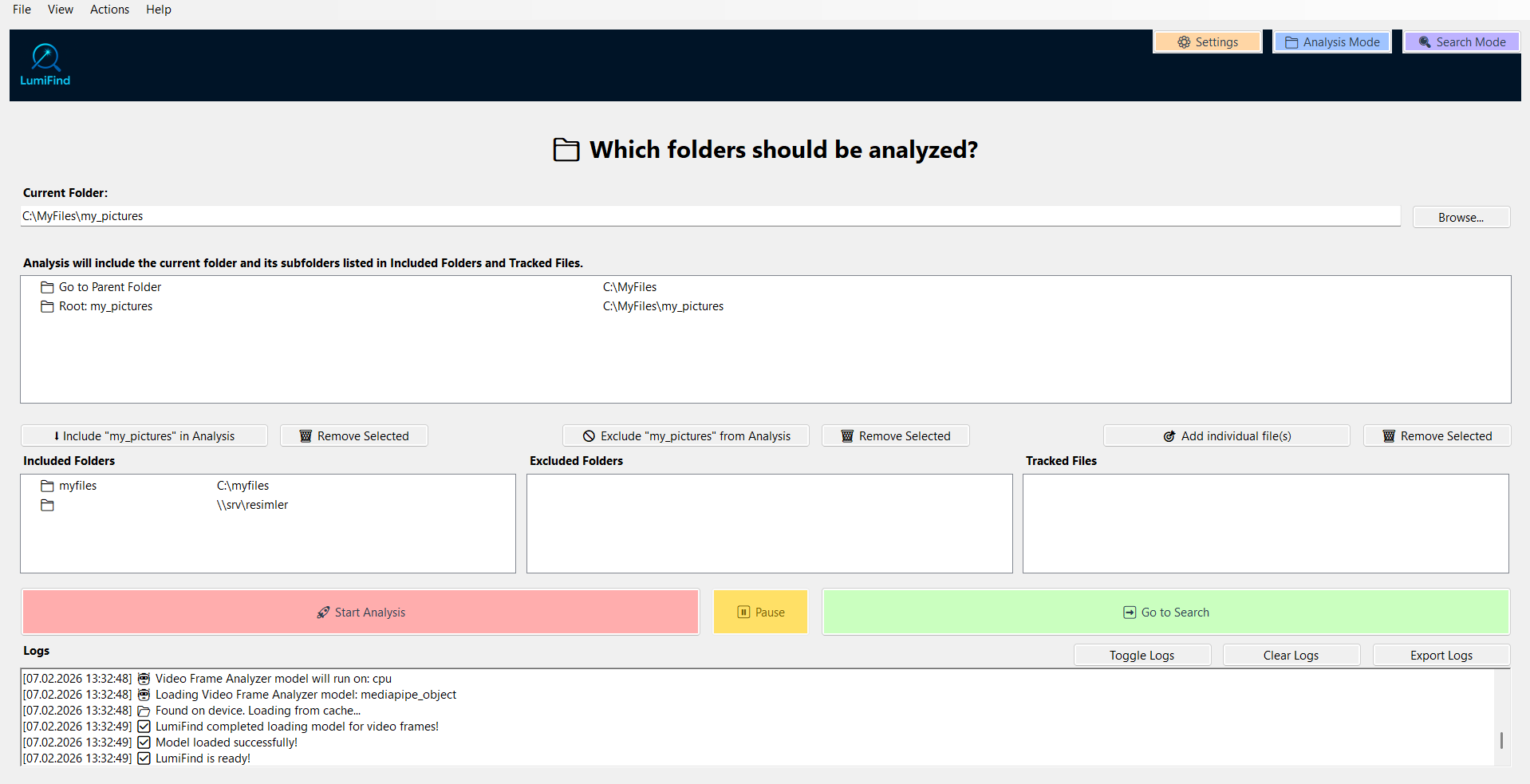Click the \\srv\resimler path text

pos(253,505)
